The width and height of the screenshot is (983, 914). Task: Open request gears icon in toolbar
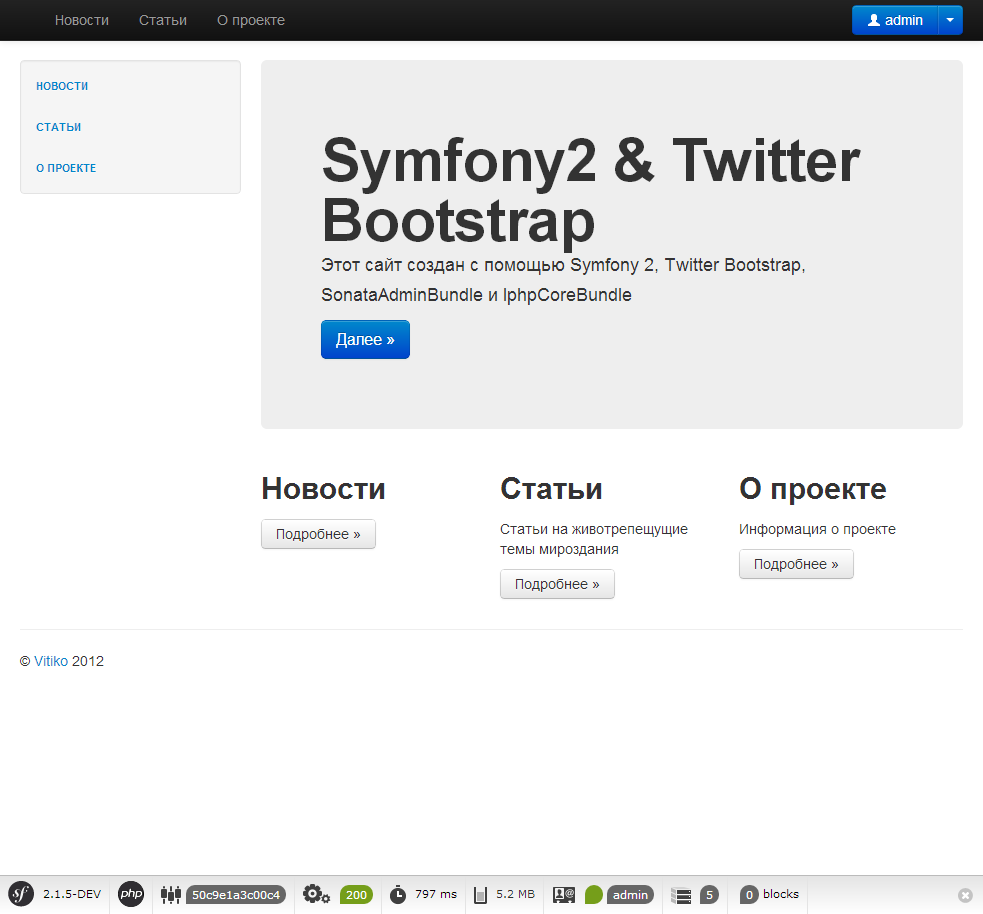click(x=316, y=895)
